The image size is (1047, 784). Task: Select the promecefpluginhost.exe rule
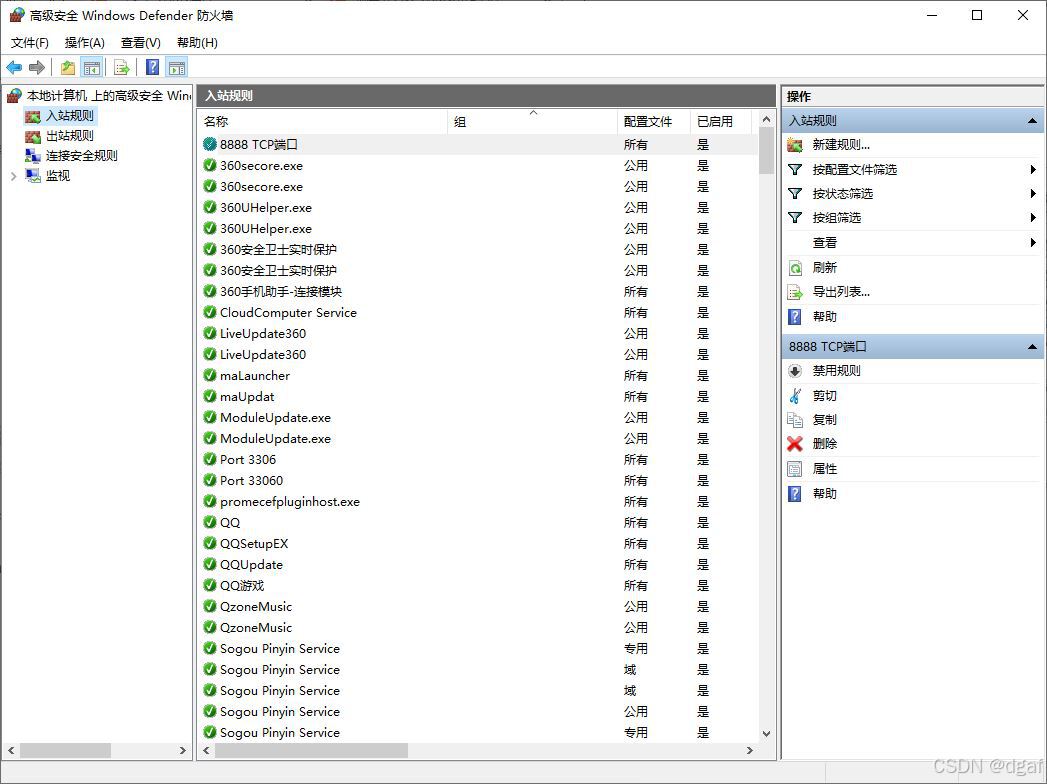(x=478, y=502)
